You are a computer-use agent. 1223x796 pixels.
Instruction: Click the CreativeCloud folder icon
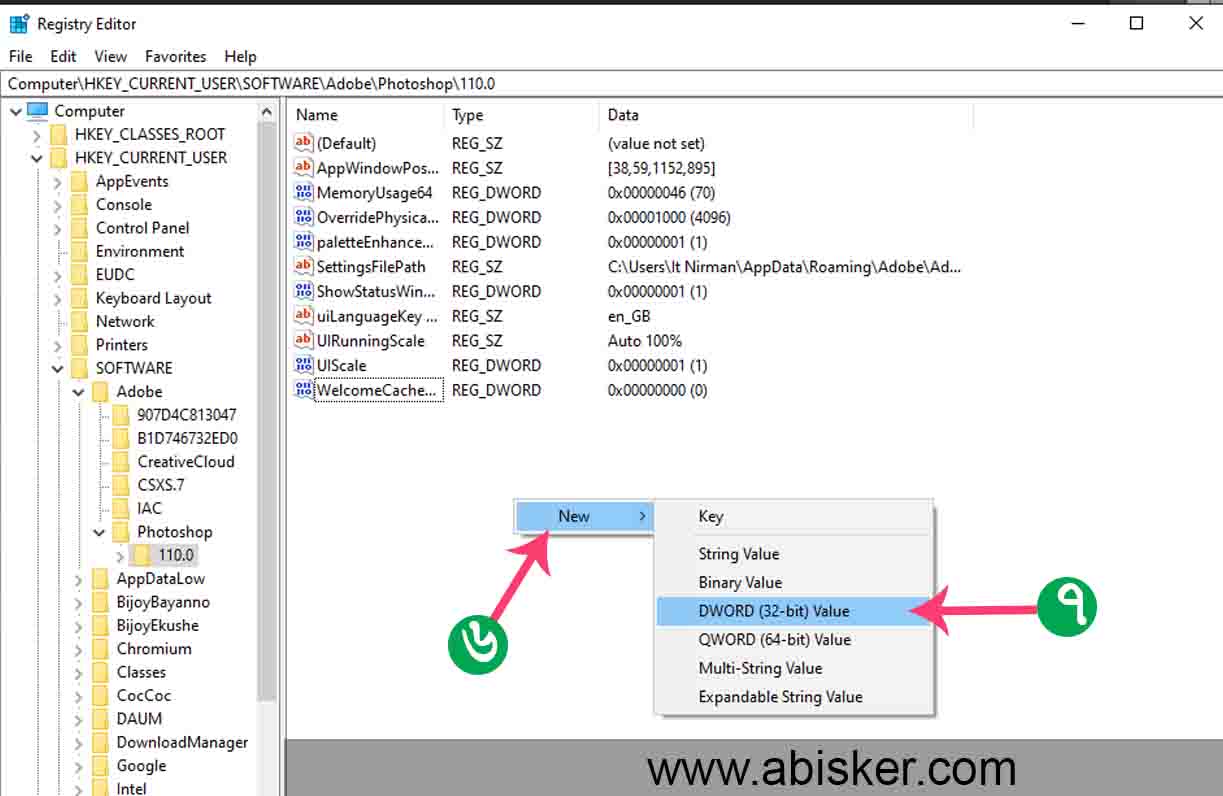tap(121, 462)
